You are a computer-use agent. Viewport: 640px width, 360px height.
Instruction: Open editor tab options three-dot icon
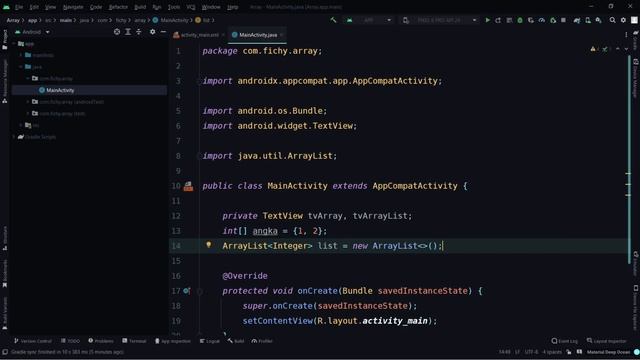coord(626,35)
